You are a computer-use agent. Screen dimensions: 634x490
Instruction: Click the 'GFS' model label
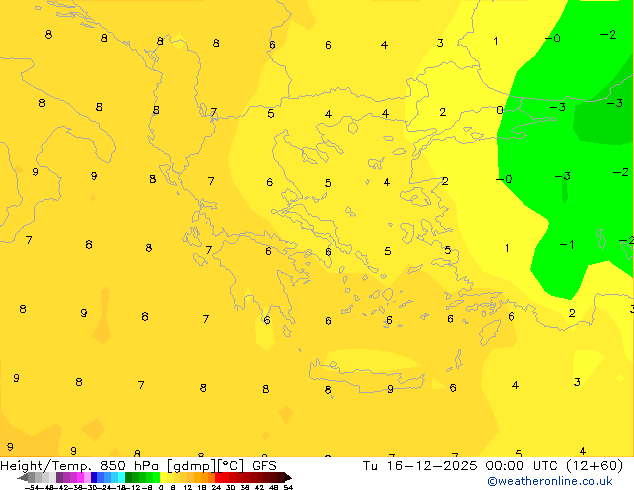click(x=264, y=465)
